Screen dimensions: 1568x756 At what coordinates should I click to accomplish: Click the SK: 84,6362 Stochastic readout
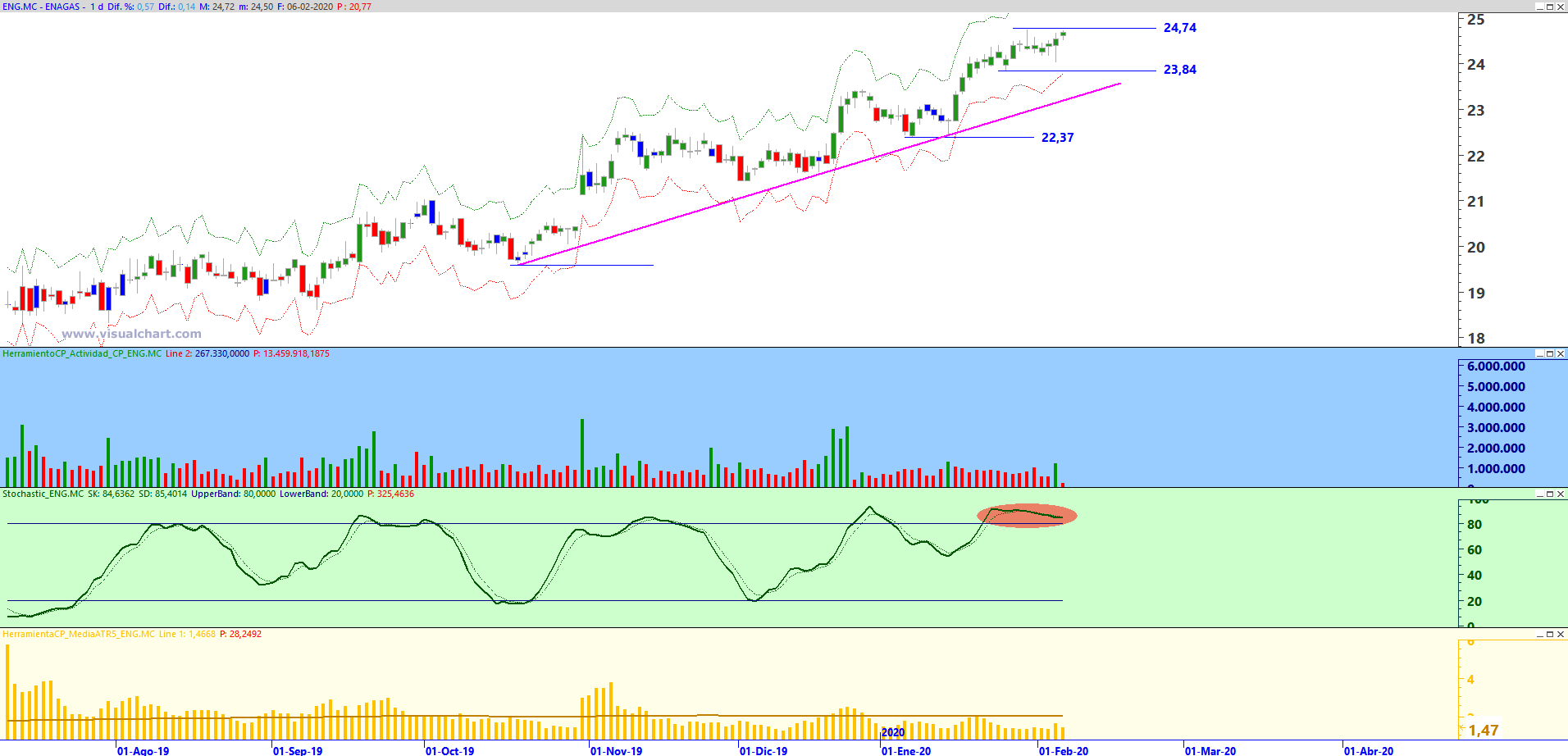click(x=111, y=494)
